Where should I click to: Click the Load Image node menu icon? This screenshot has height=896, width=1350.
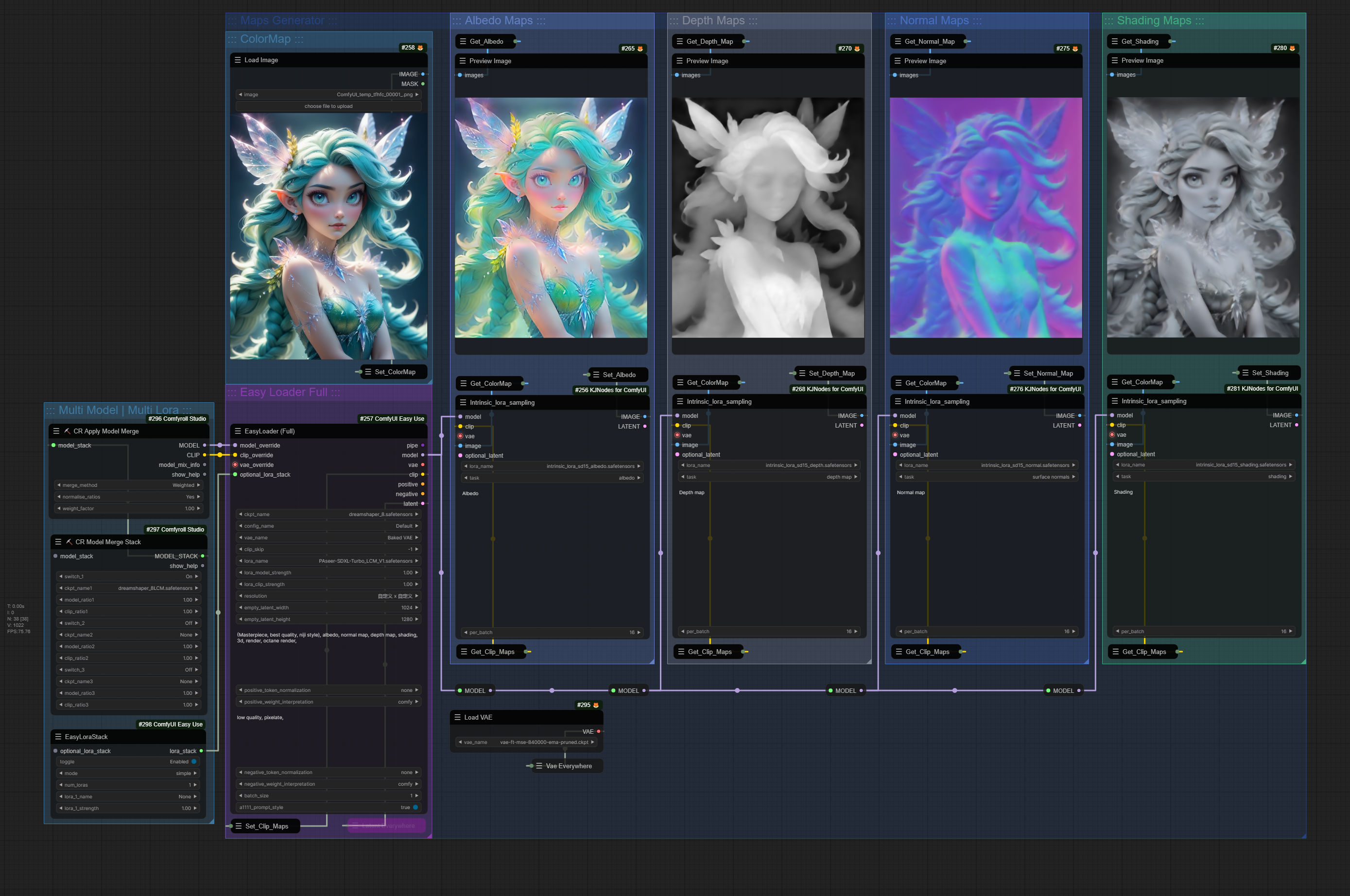(x=238, y=60)
